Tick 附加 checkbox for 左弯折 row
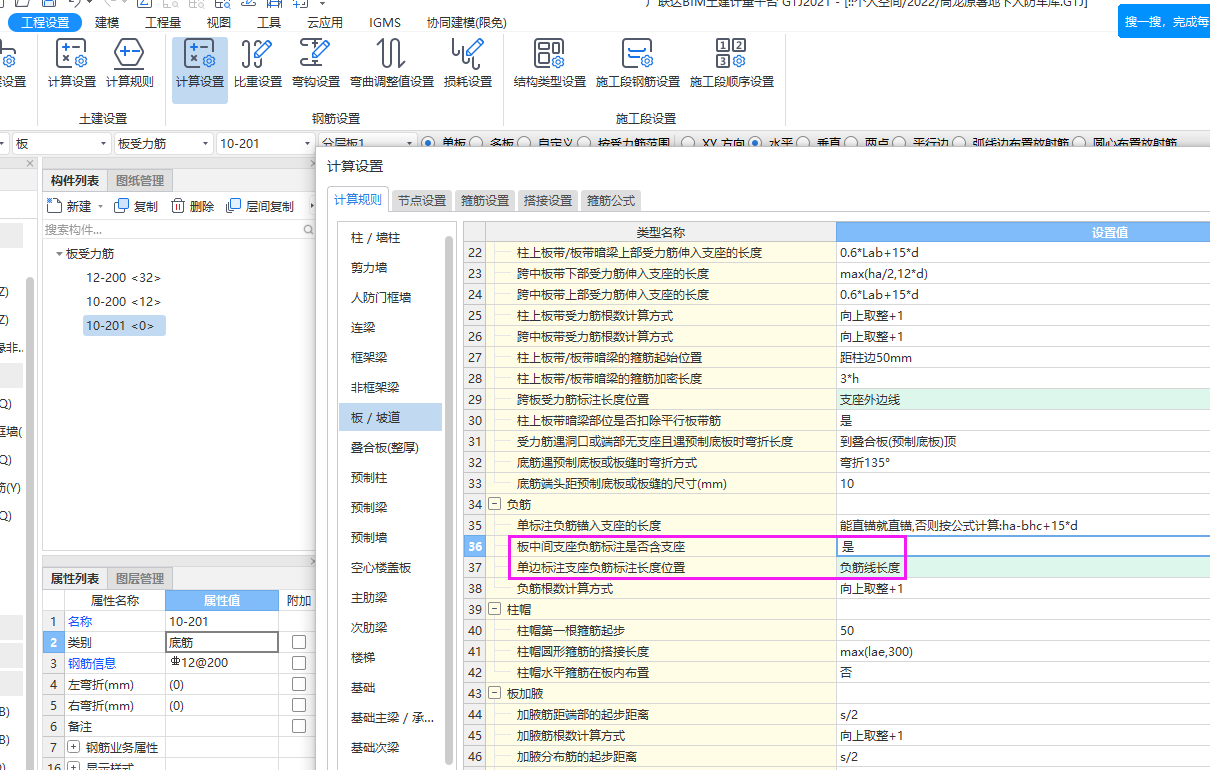 tap(299, 684)
